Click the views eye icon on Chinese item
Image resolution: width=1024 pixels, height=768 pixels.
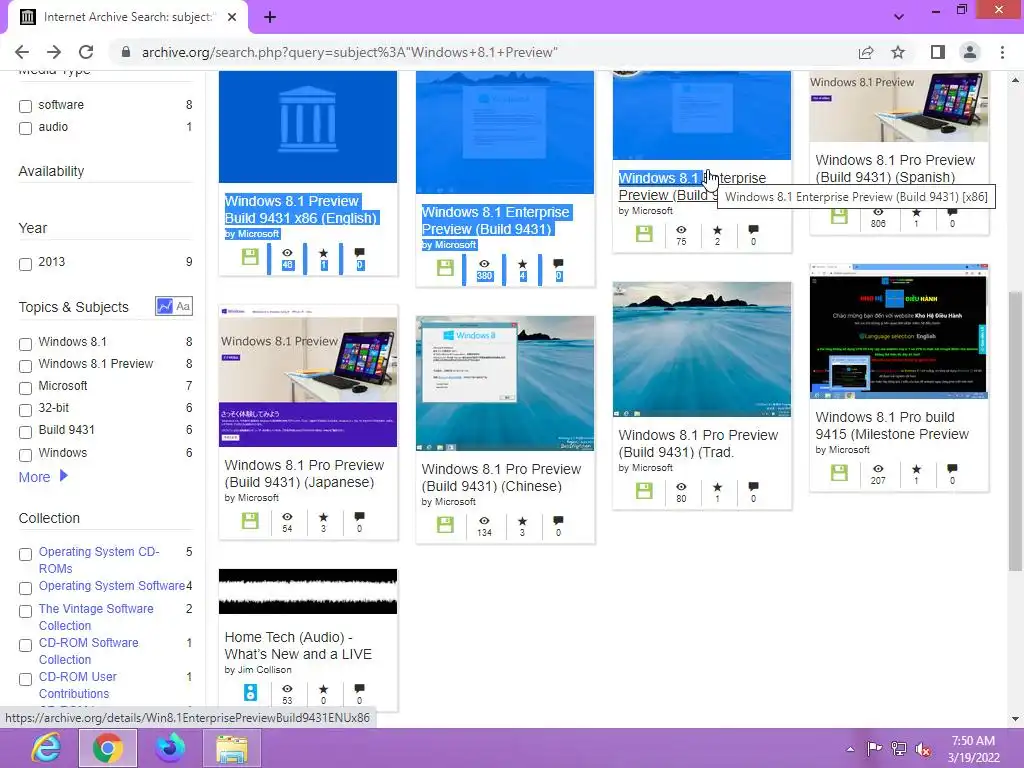[484, 520]
